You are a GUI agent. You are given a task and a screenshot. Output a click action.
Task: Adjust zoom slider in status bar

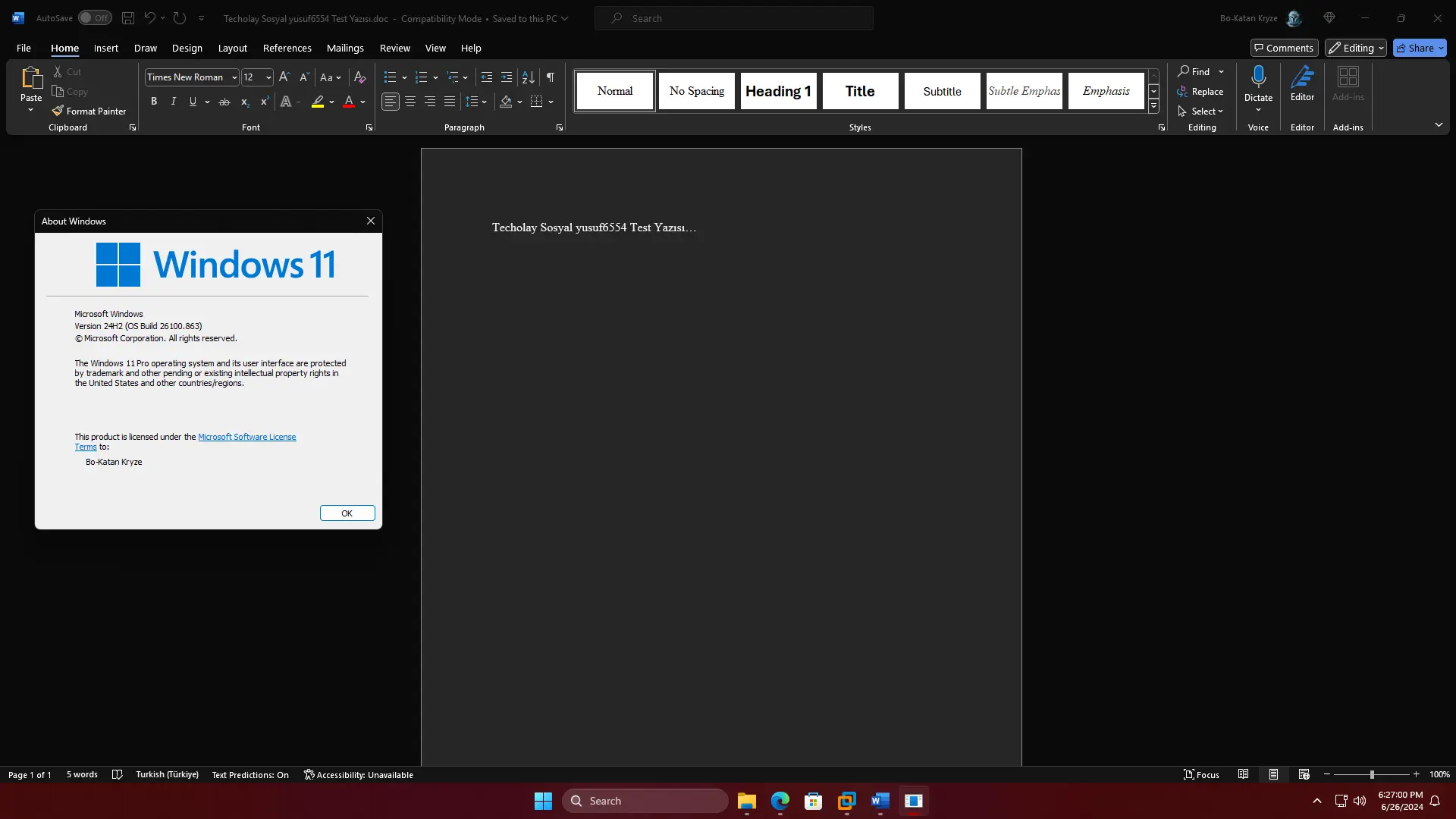(x=1372, y=775)
